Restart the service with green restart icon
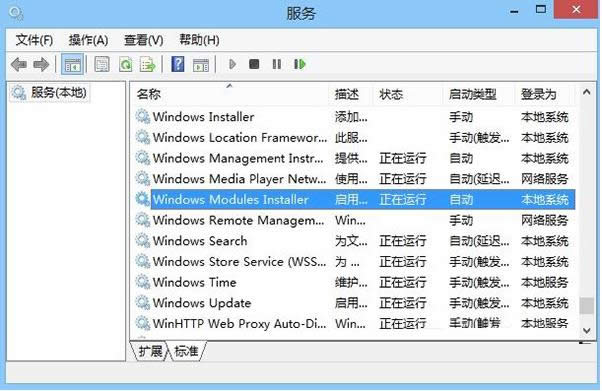Viewport: 602px width, 391px height. click(299, 64)
